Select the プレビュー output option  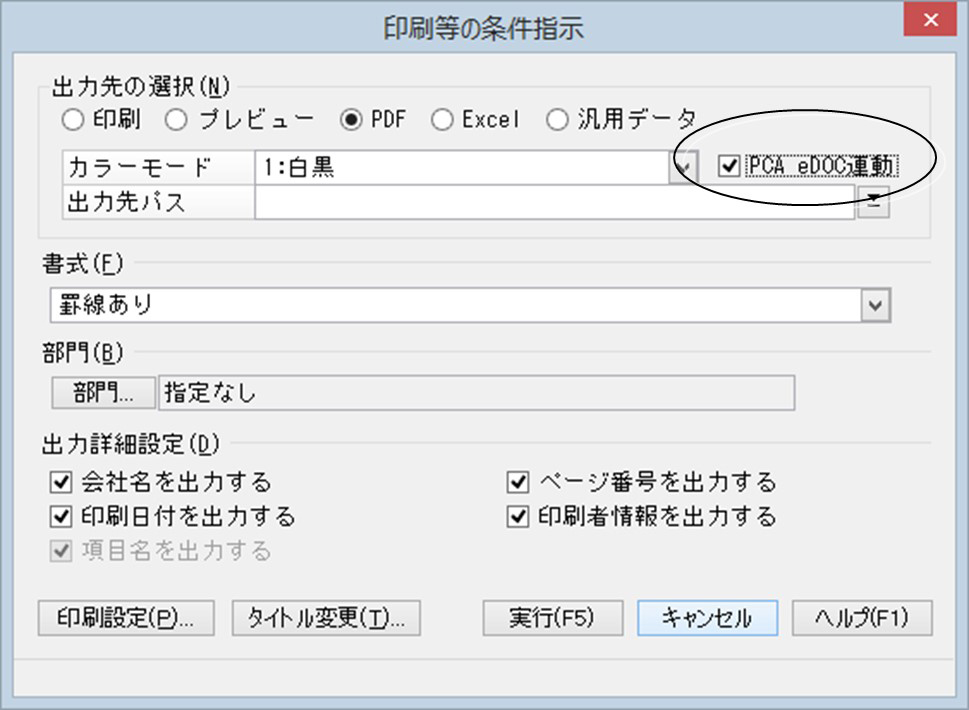[x=176, y=119]
